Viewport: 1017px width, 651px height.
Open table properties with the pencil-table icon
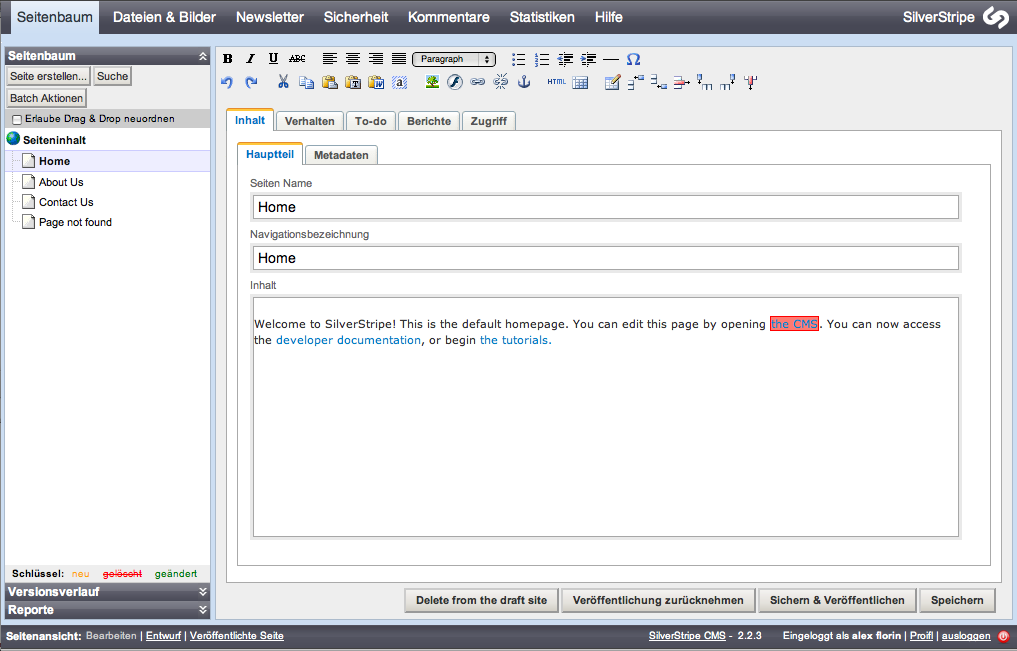(612, 82)
